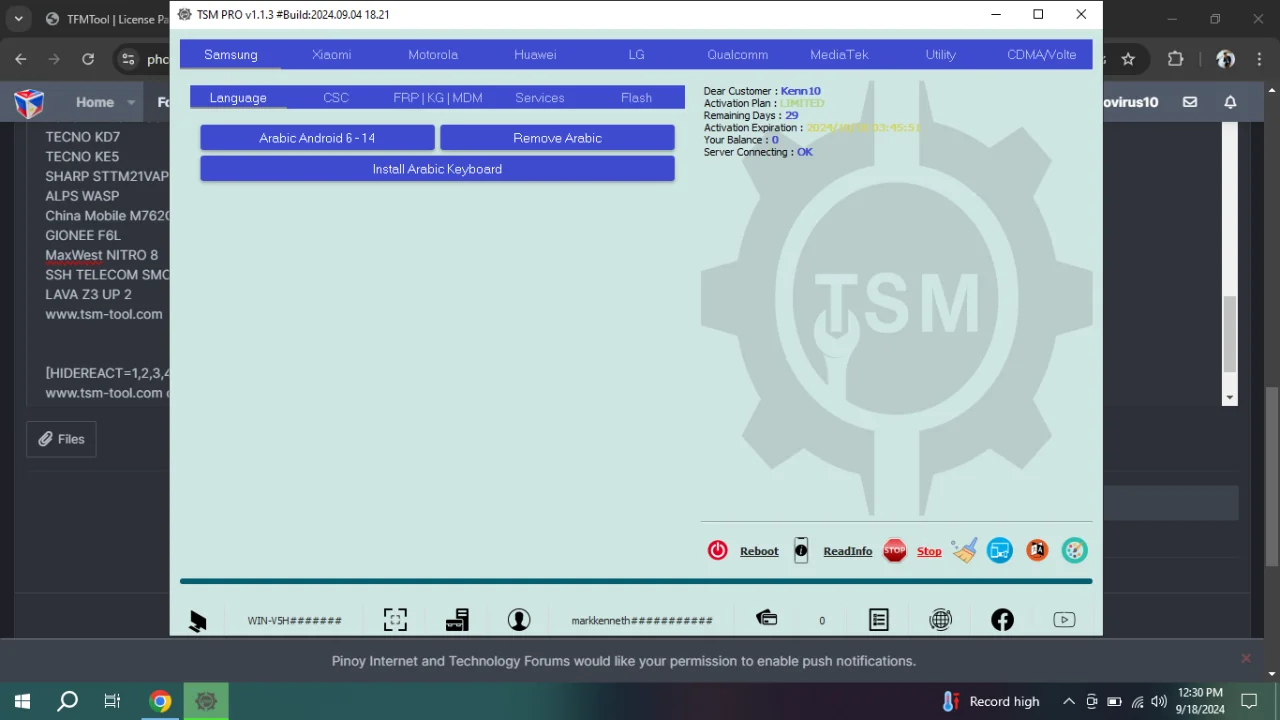The image size is (1280, 720).
Task: Switch to the Services sub-tab
Action: pyautogui.click(x=540, y=97)
